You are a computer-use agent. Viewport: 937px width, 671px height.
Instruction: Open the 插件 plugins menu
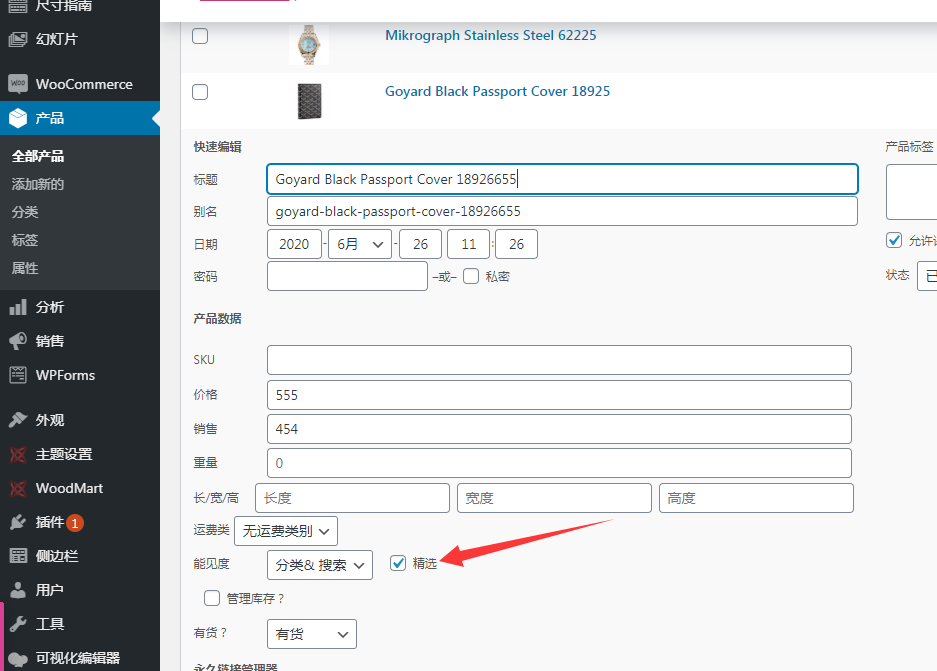[x=80, y=522]
